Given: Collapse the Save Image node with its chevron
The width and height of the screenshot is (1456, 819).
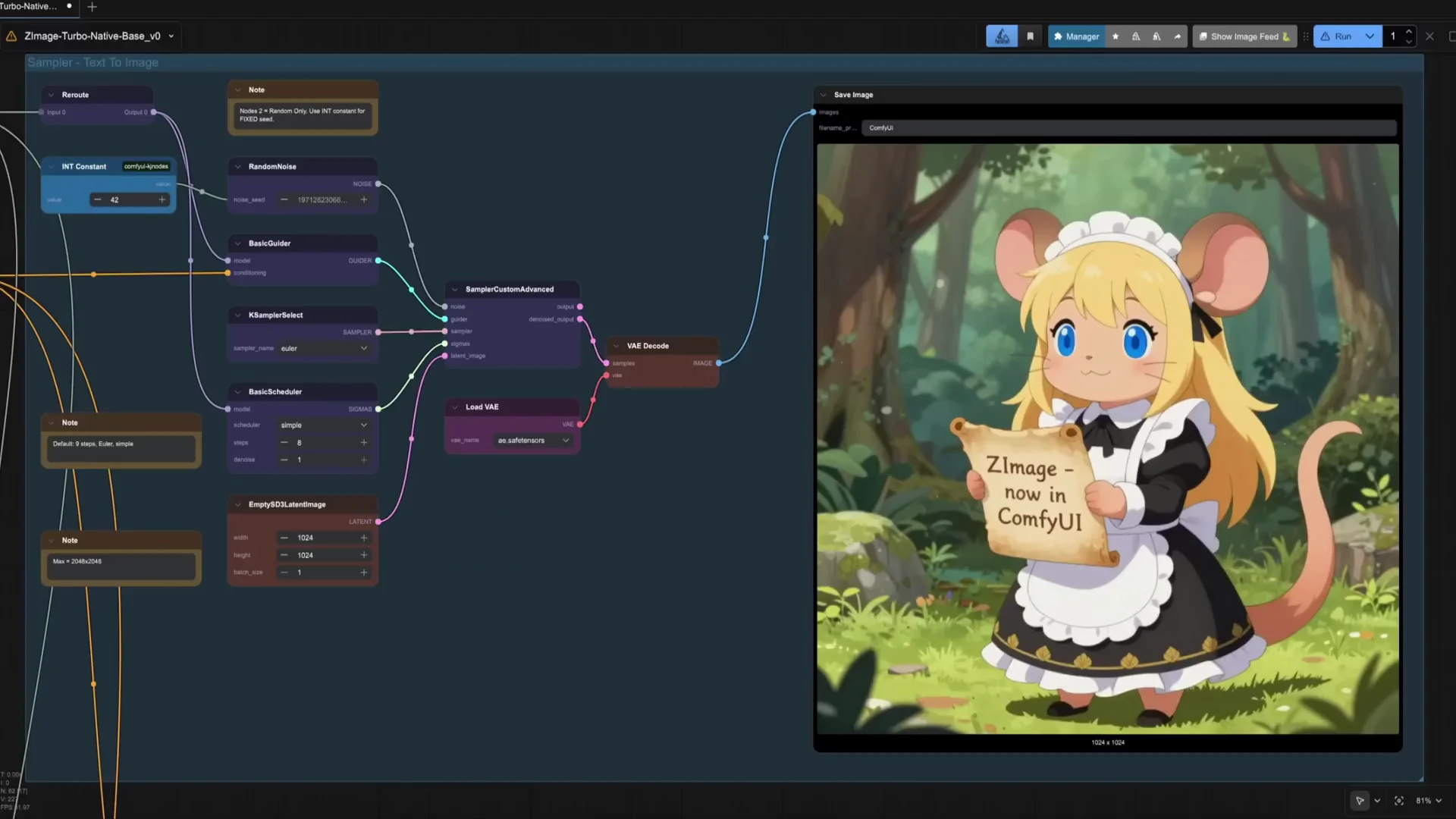Looking at the screenshot, I should (x=824, y=94).
